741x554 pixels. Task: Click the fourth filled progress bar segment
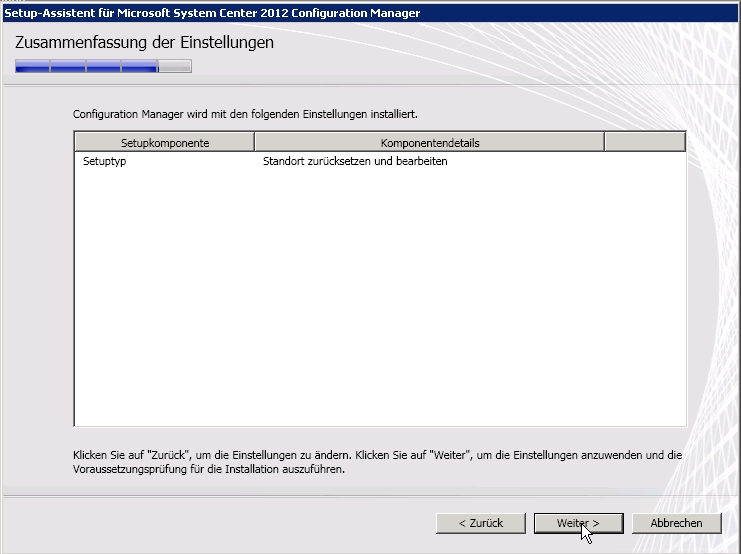[x=140, y=67]
